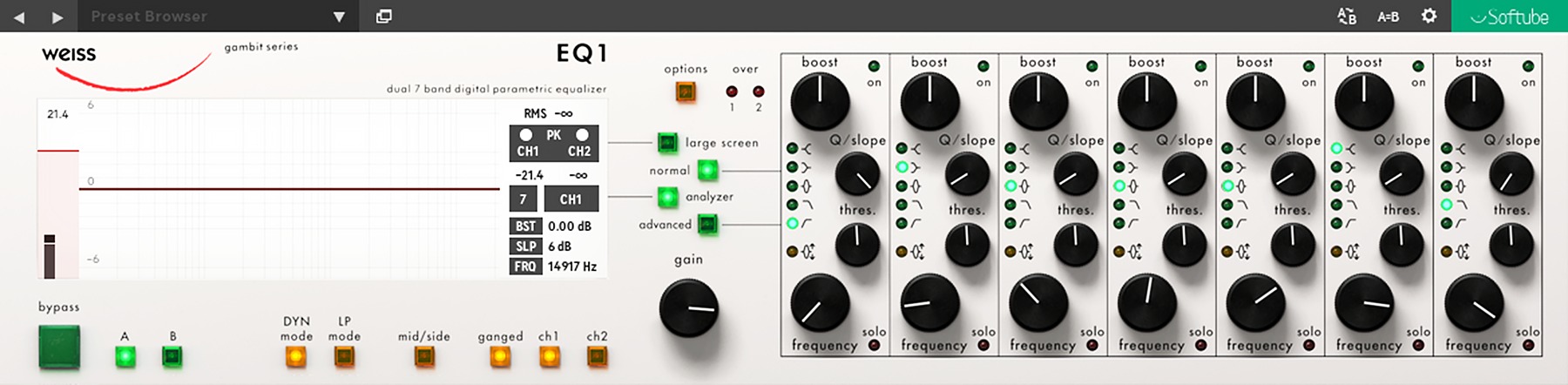Click the pop-out window icon

click(383, 16)
